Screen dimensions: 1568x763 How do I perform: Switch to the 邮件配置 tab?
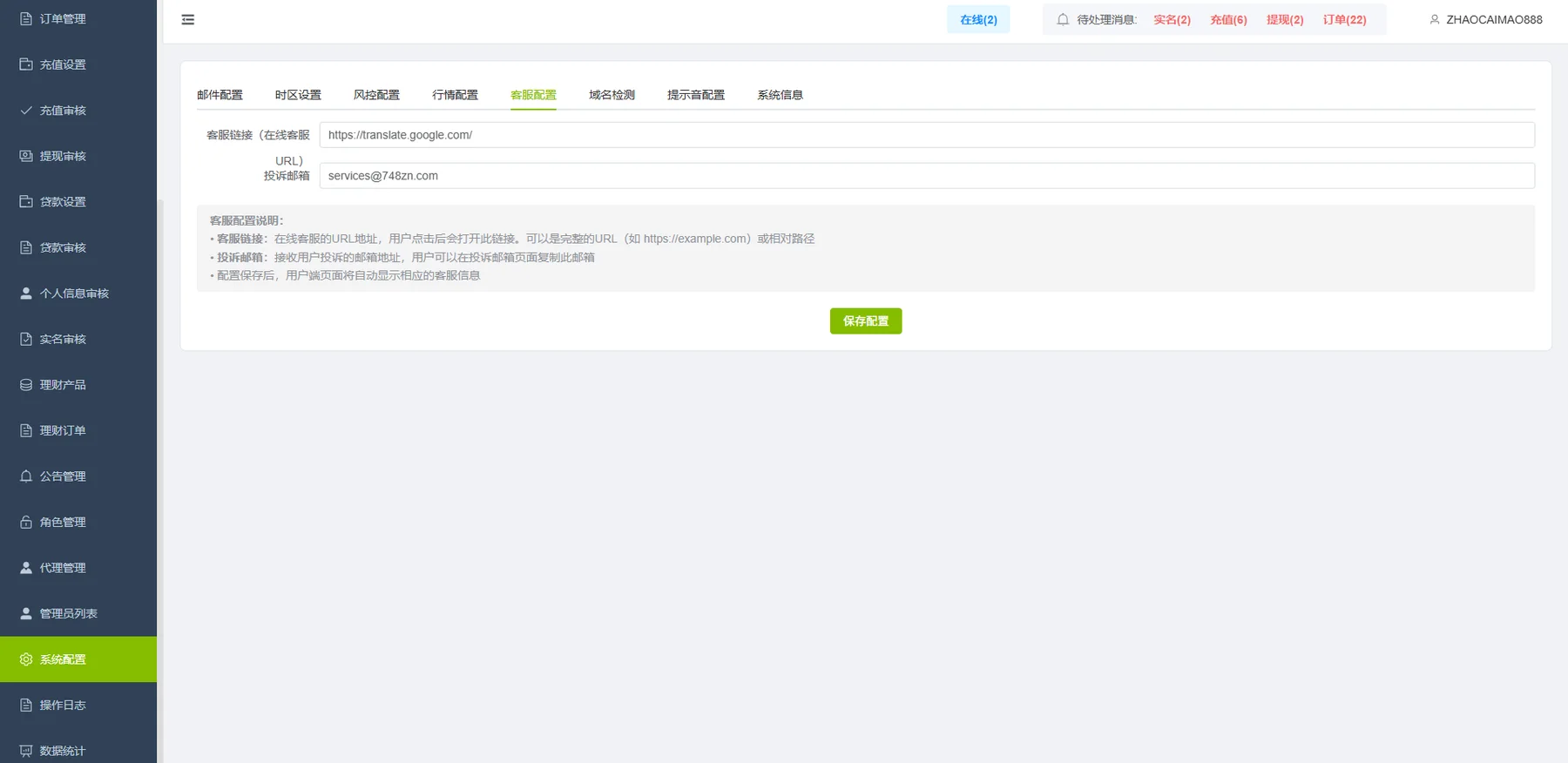point(220,95)
